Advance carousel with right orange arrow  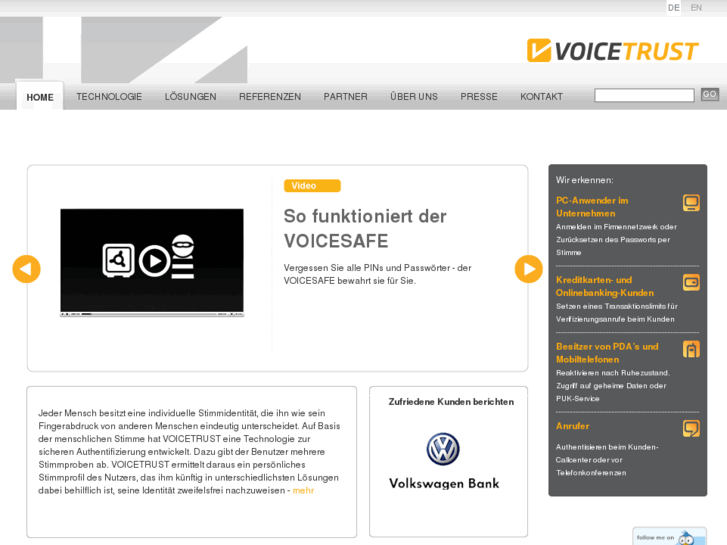(x=529, y=269)
